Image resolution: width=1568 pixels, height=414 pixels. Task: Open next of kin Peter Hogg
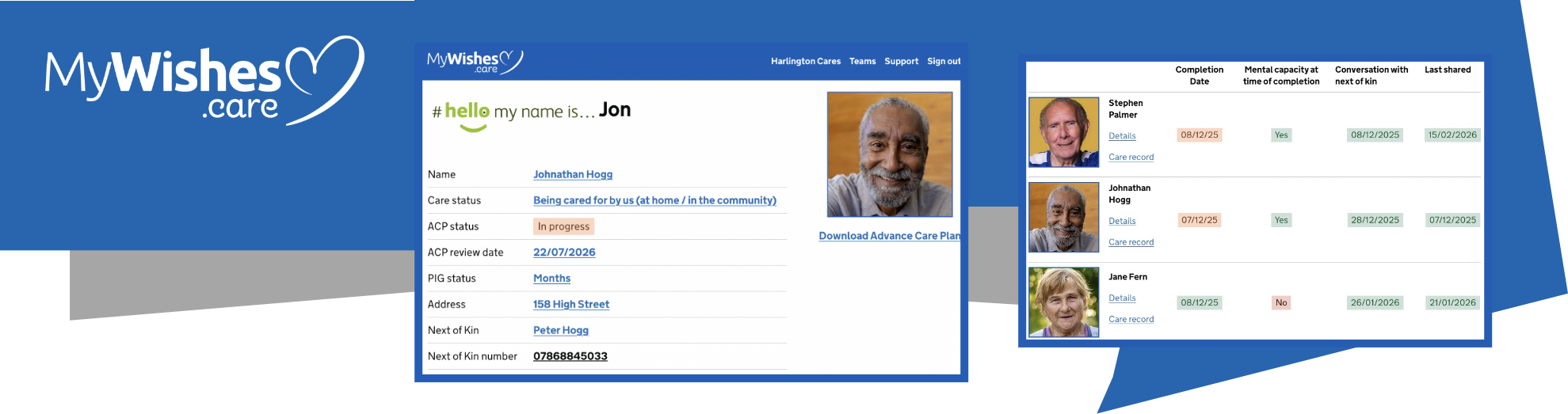point(560,330)
